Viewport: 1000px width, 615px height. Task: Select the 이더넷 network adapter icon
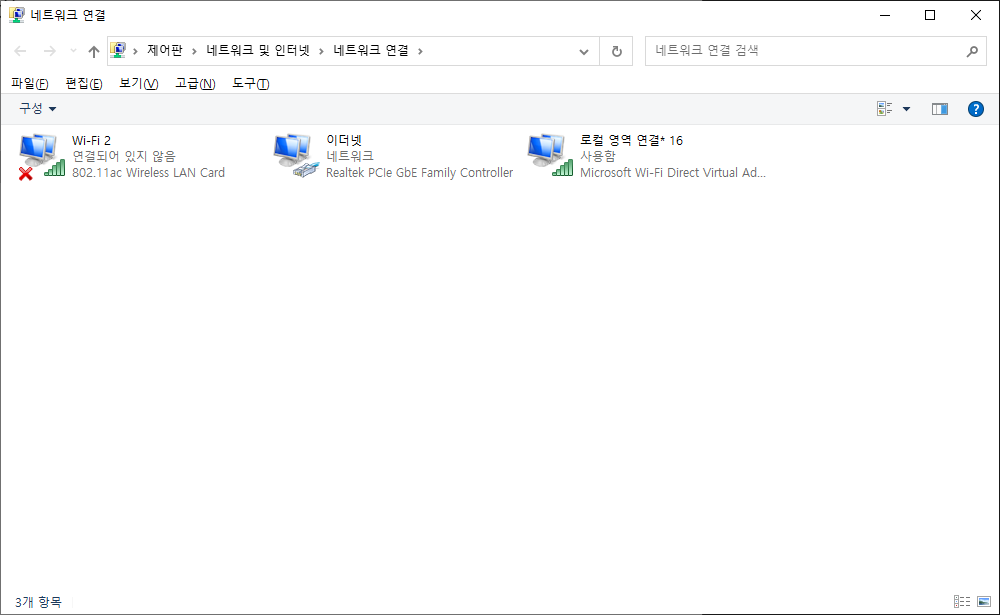(296, 156)
